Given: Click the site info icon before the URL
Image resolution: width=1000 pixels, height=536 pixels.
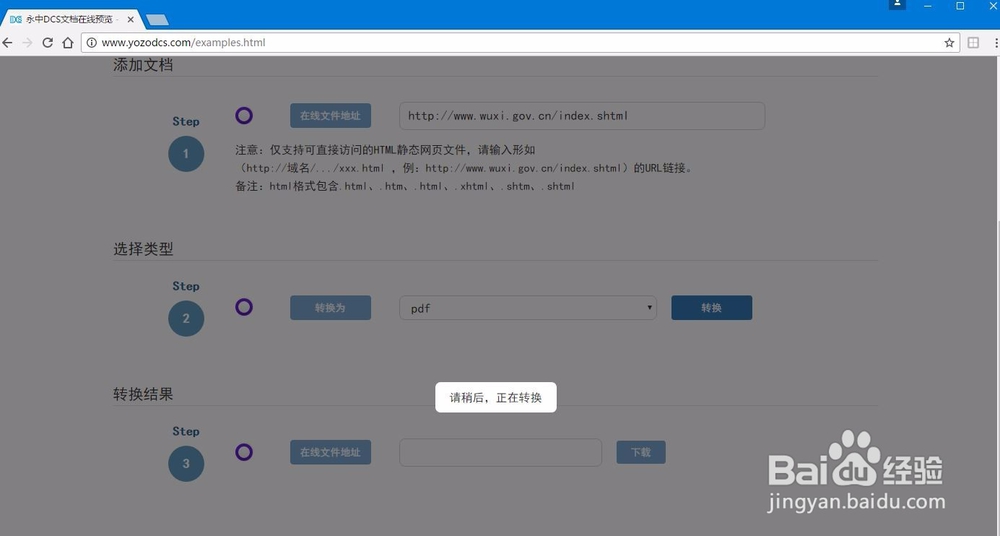Looking at the screenshot, I should pyautogui.click(x=92, y=43).
